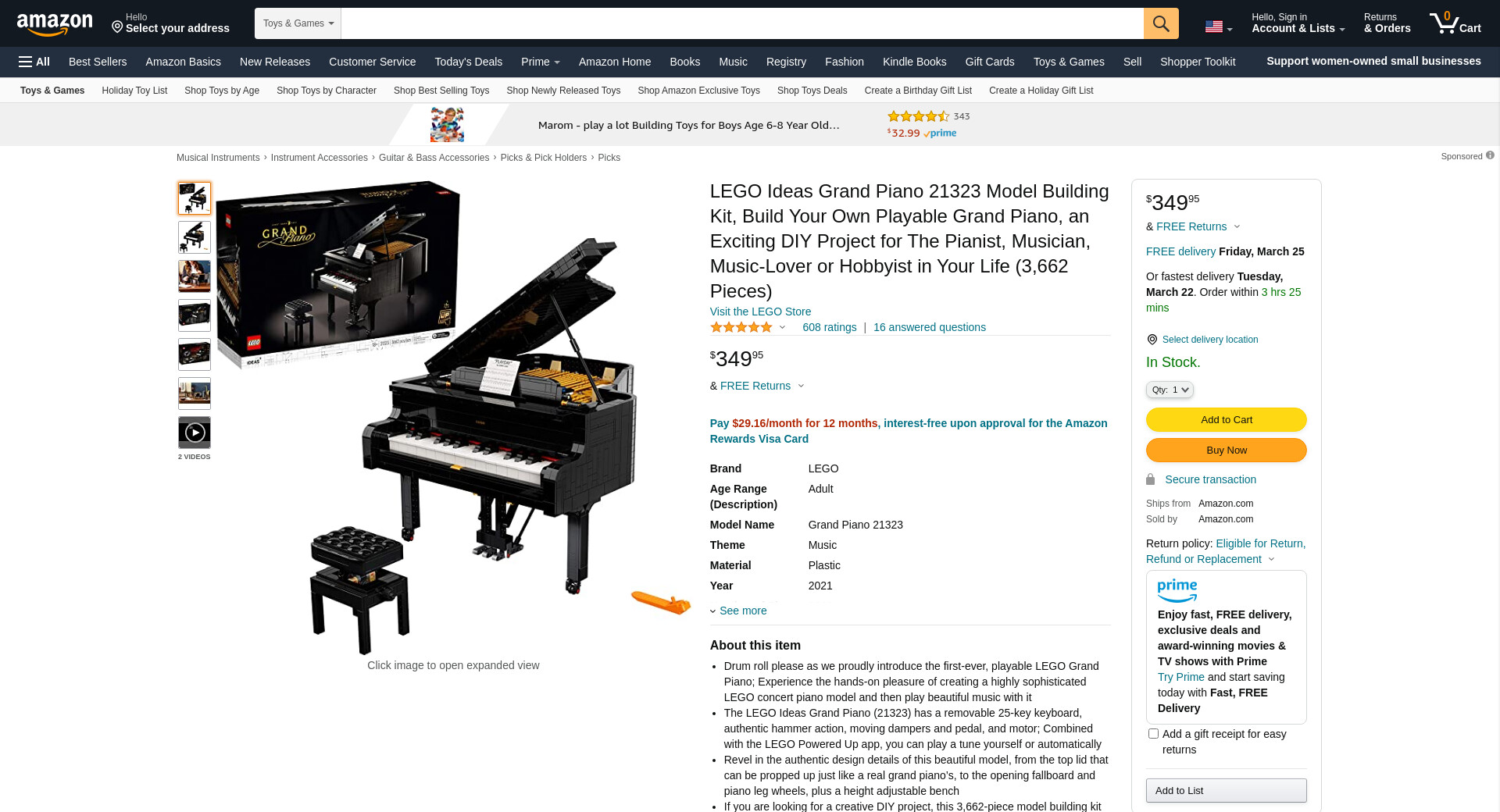Go to the Amazon logo homepage
This screenshot has width=1500, height=812.
(55, 23)
